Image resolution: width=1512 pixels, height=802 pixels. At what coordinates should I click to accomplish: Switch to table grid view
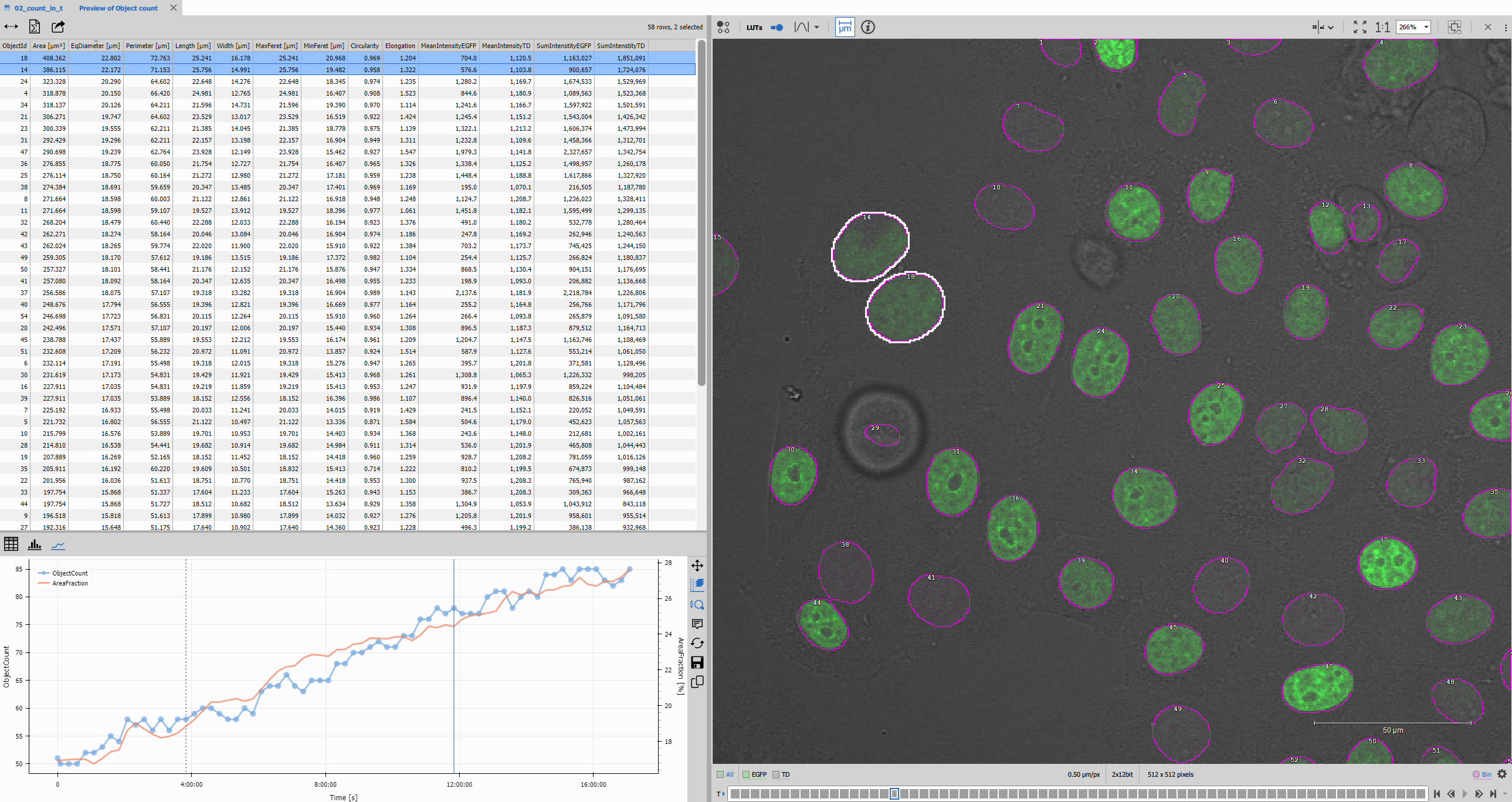click(11, 544)
